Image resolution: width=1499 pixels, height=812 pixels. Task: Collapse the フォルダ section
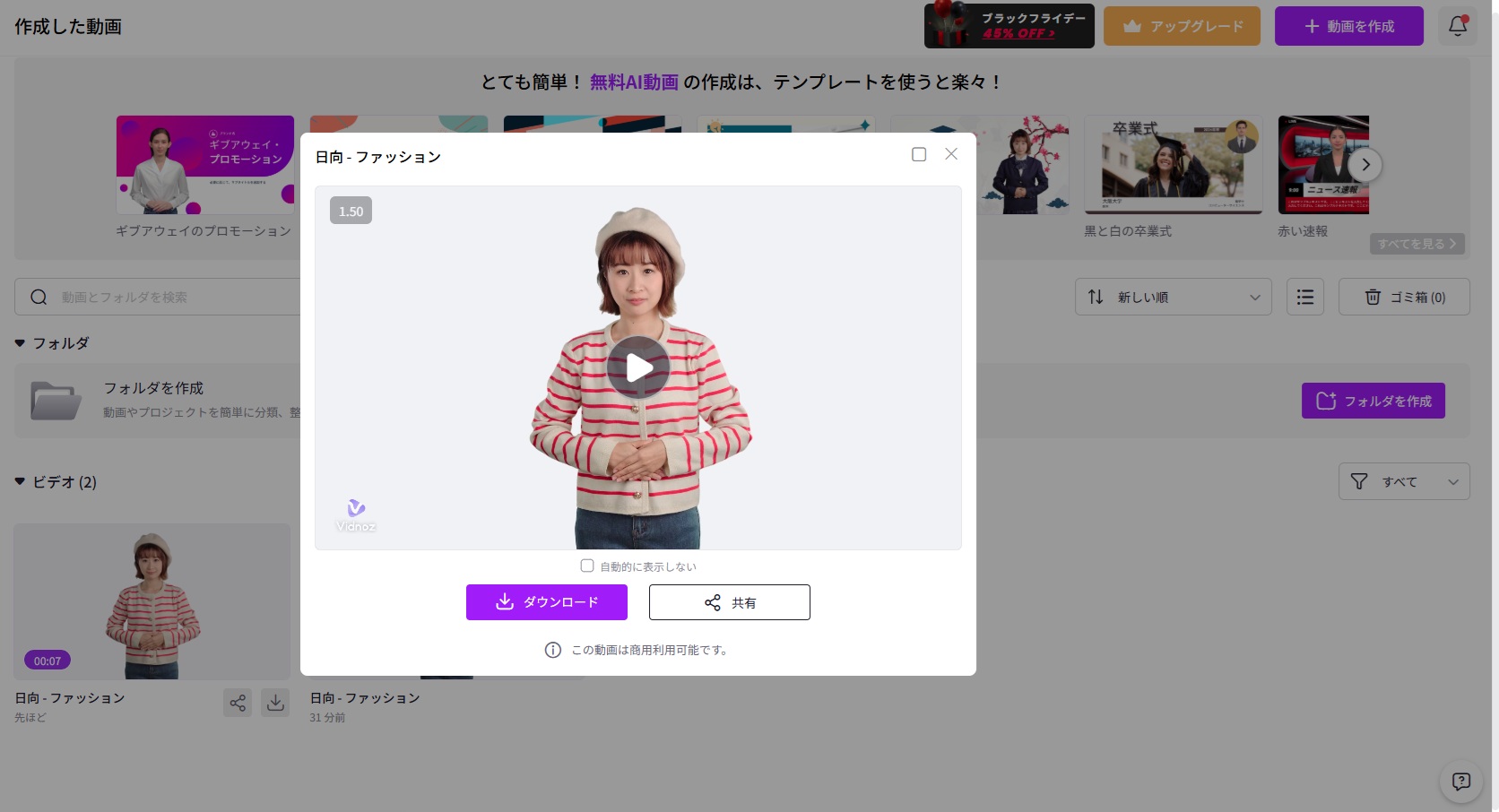tap(20, 343)
